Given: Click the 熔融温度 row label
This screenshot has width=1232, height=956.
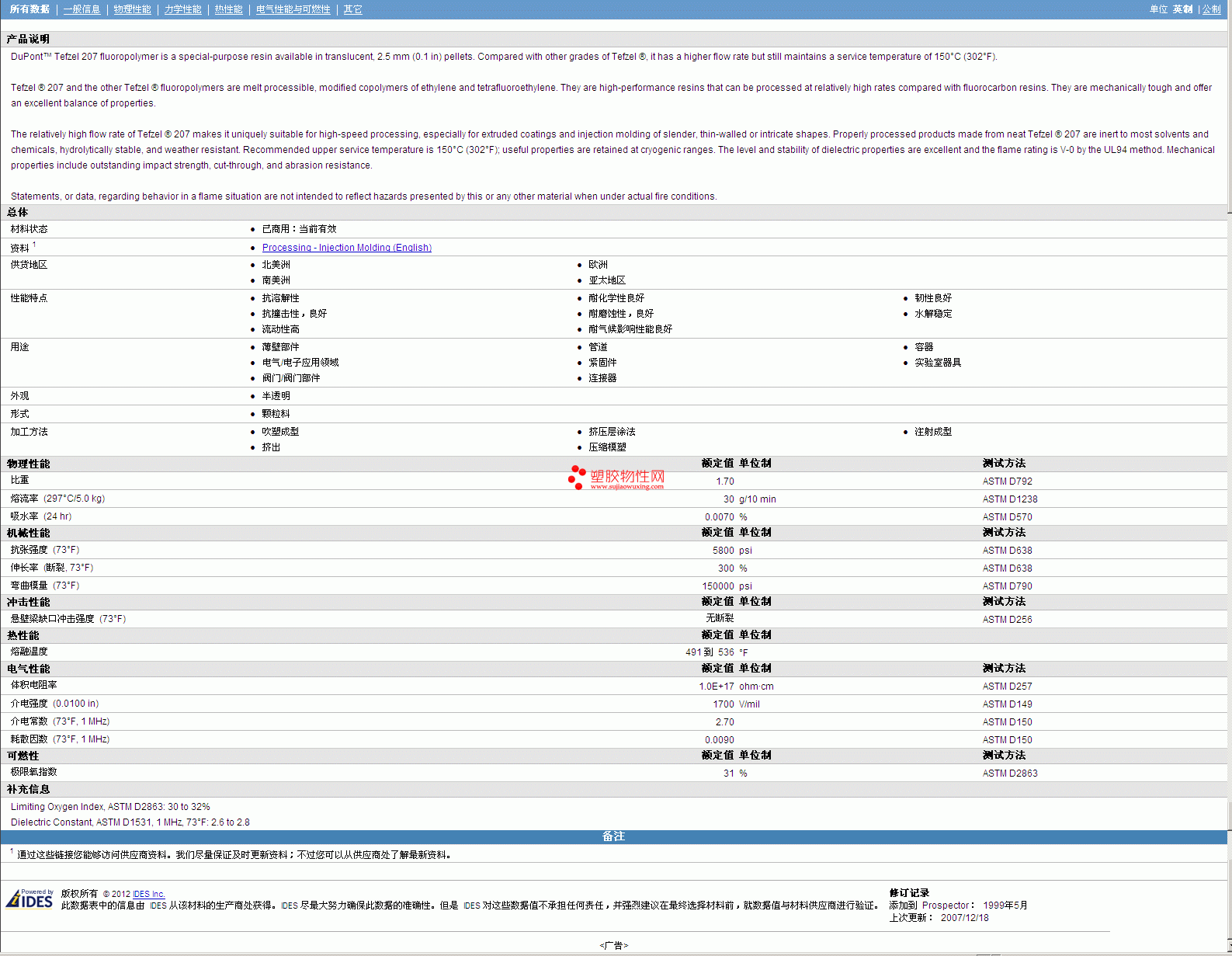Looking at the screenshot, I should pyautogui.click(x=29, y=652).
